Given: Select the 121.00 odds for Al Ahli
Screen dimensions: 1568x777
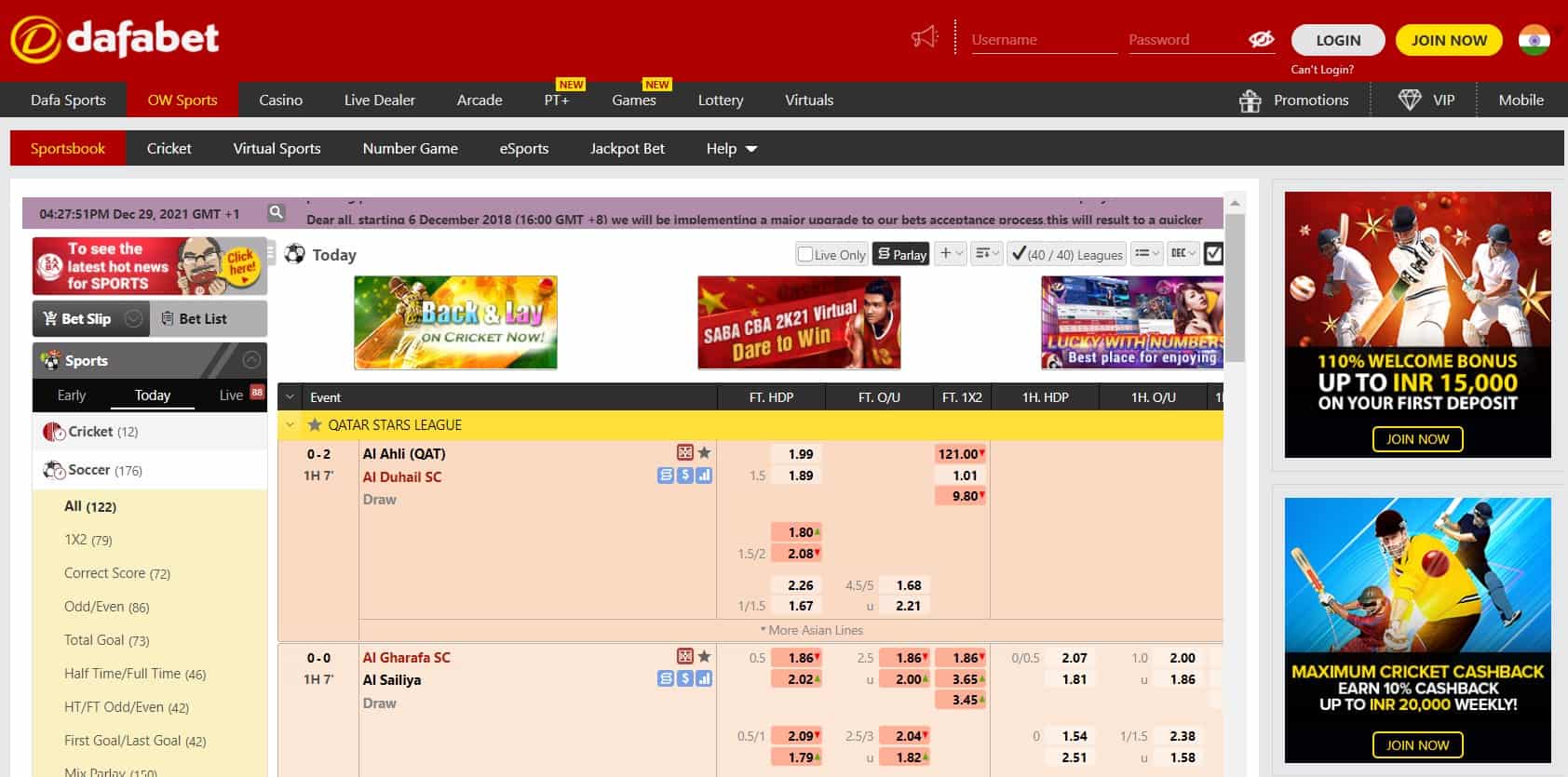Looking at the screenshot, I should click(960, 454).
